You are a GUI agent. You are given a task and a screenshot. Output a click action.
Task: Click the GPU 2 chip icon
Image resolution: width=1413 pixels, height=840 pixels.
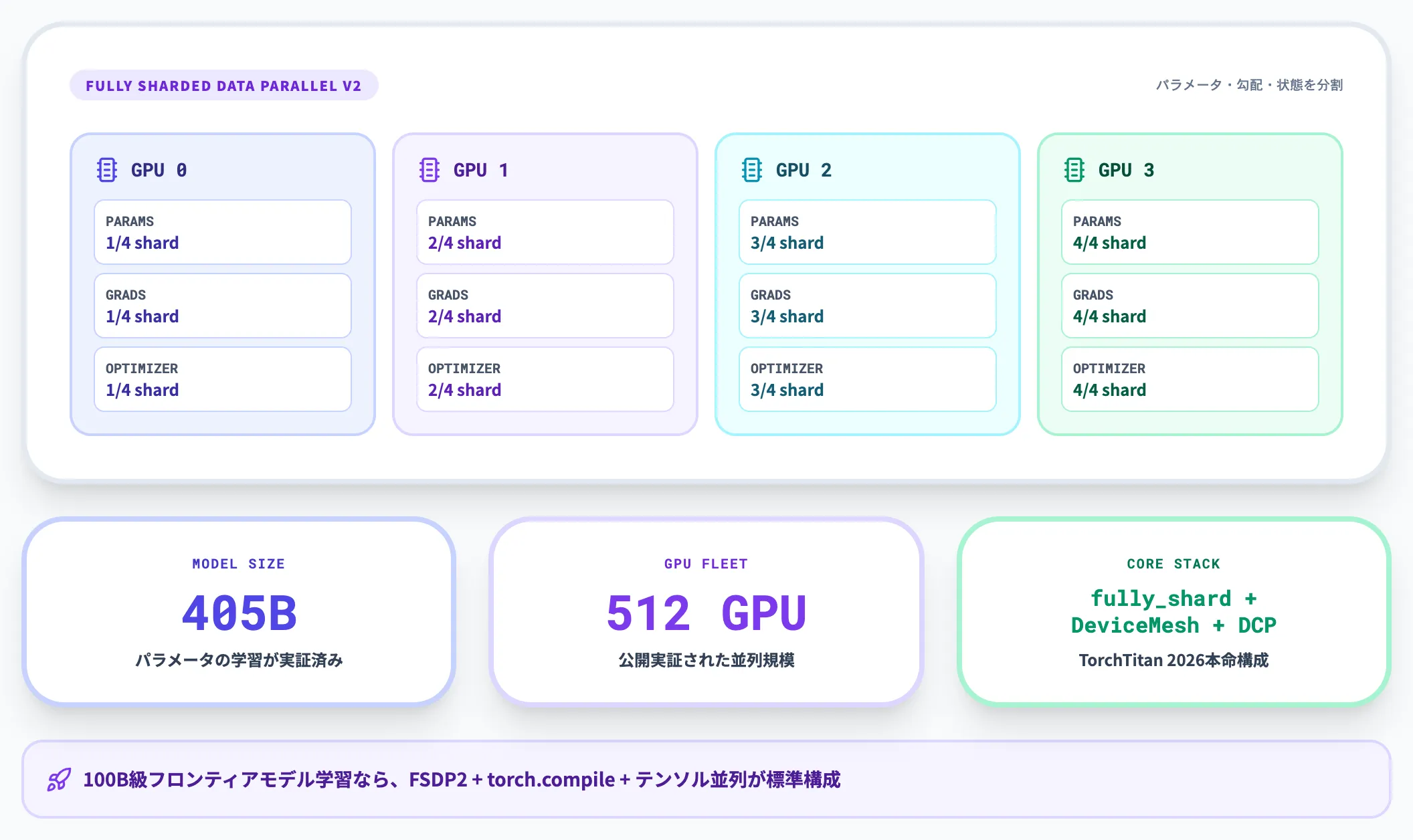click(x=752, y=170)
